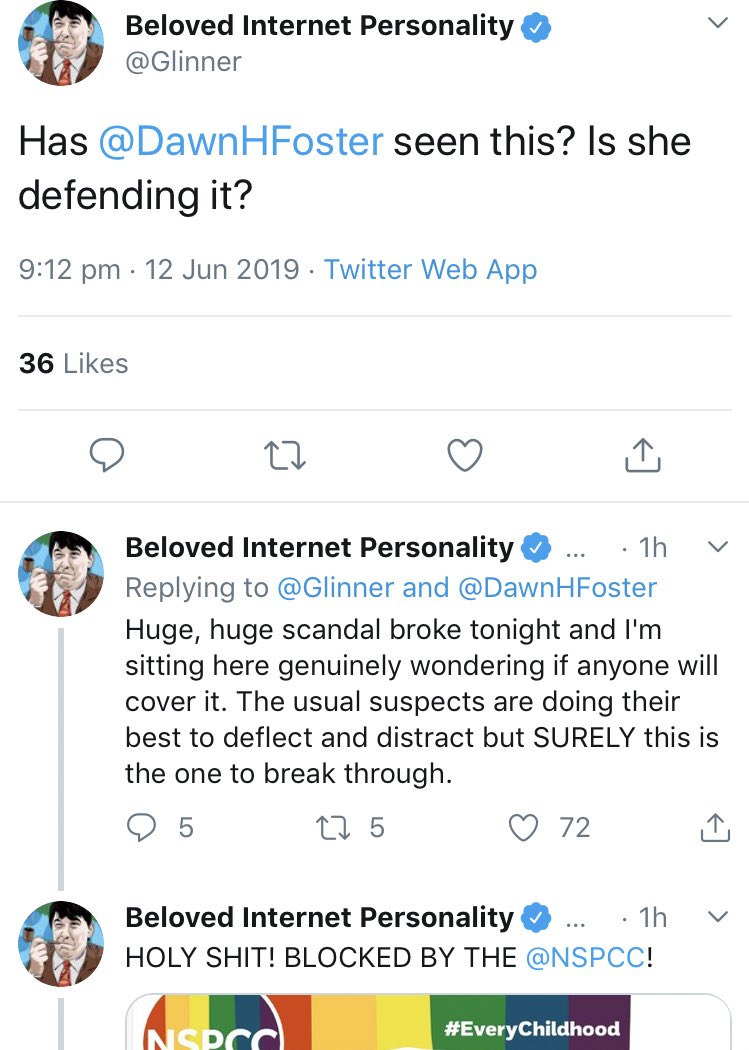Open the NSPCC embedded image card
749x1050 pixels.
point(428,1022)
